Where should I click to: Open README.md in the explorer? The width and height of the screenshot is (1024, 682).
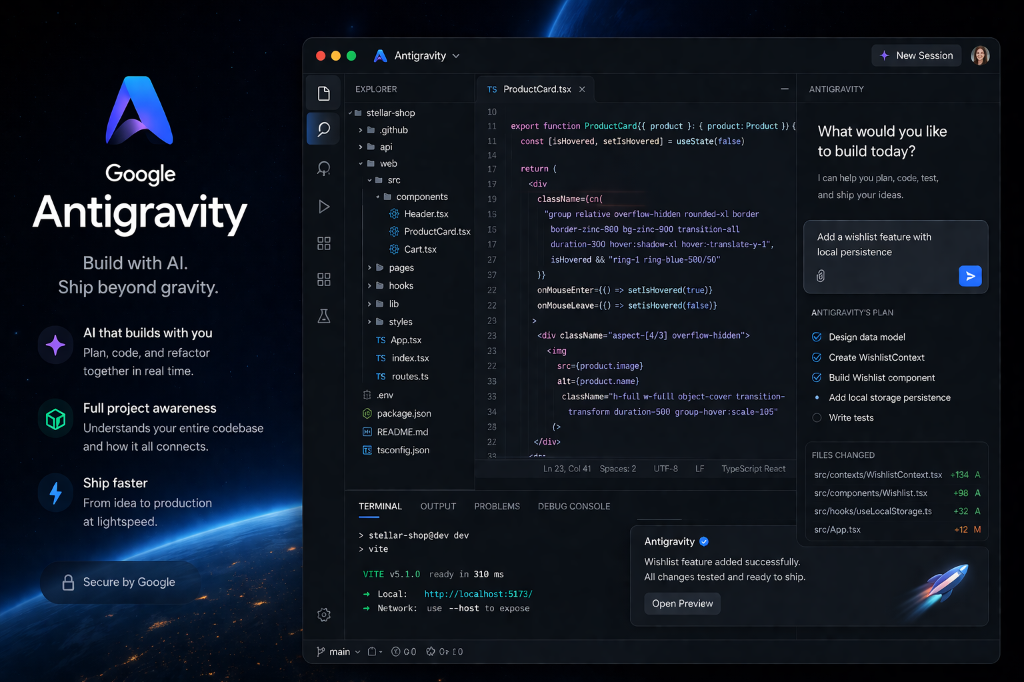pos(396,432)
